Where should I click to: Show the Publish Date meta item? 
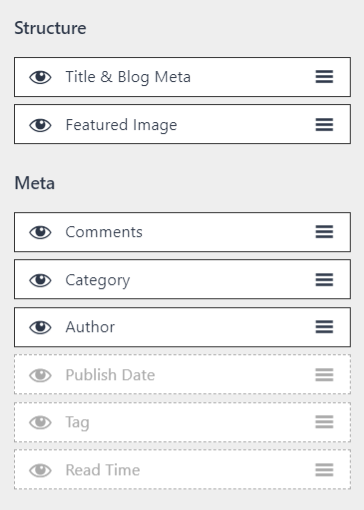(40, 375)
